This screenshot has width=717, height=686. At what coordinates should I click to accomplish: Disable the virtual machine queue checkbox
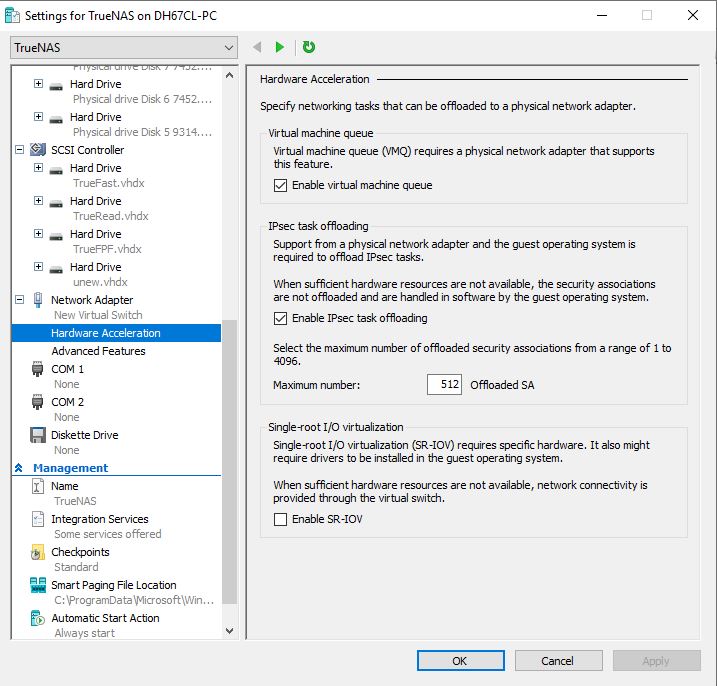281,185
